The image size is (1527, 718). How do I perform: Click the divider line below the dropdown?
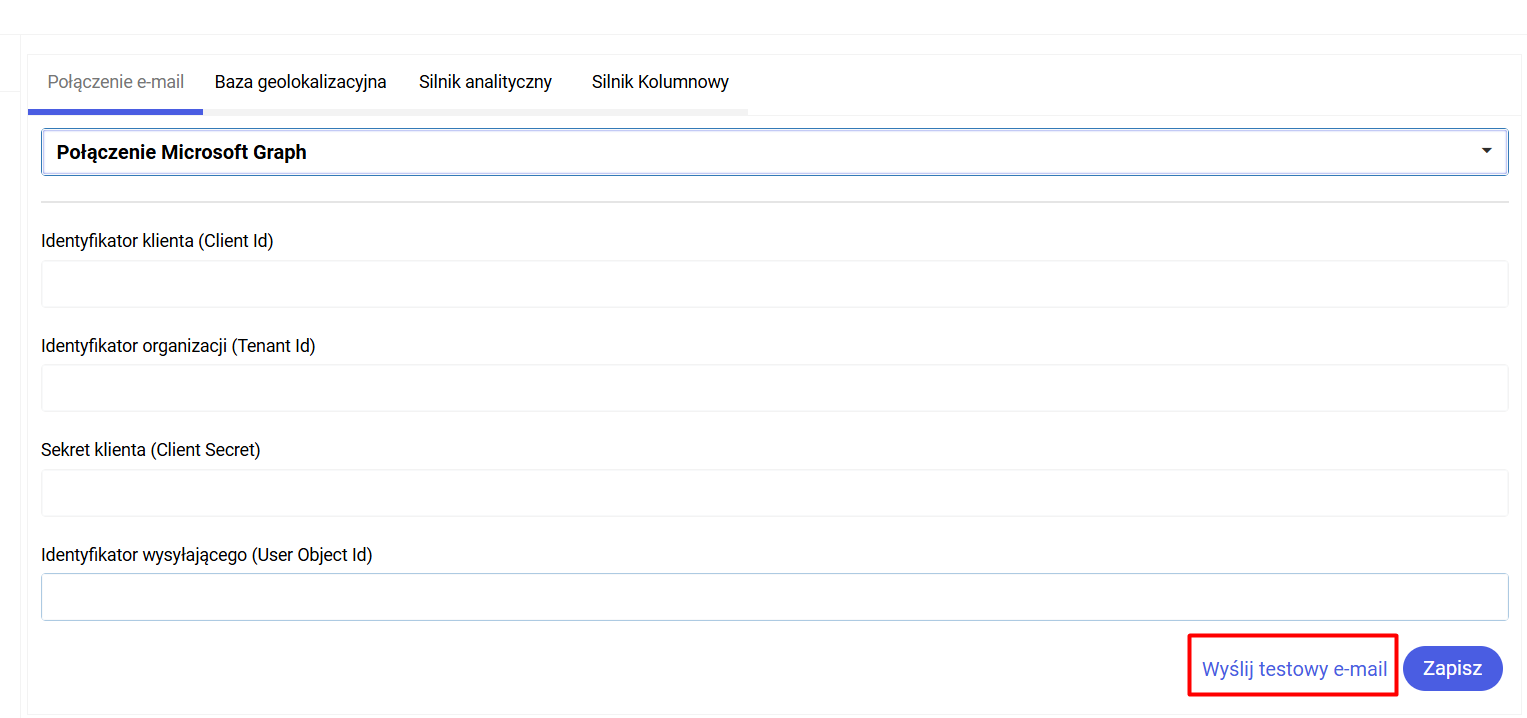[x=774, y=202]
